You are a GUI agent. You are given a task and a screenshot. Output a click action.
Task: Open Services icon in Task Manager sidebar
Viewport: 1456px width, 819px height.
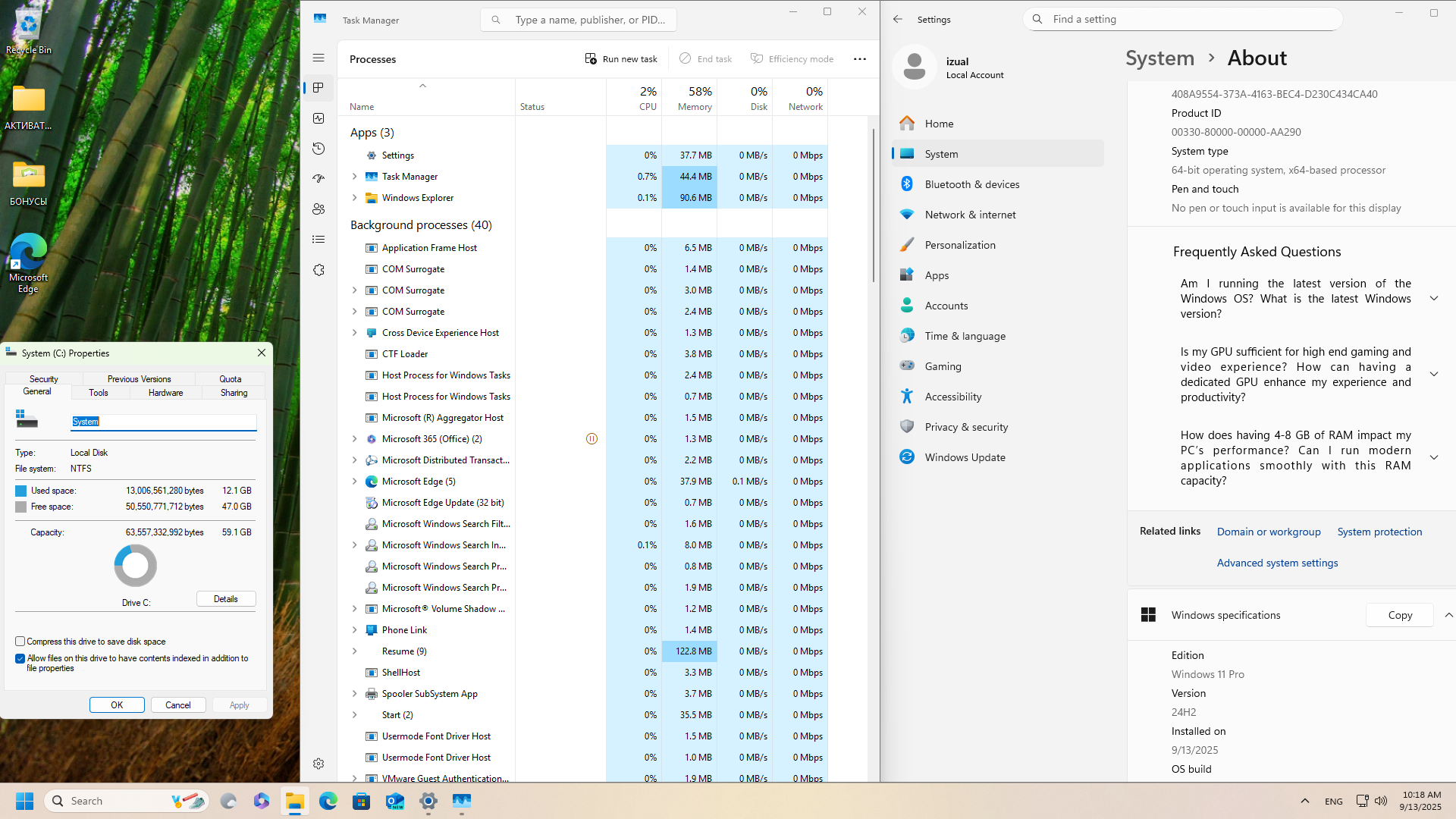[x=318, y=270]
